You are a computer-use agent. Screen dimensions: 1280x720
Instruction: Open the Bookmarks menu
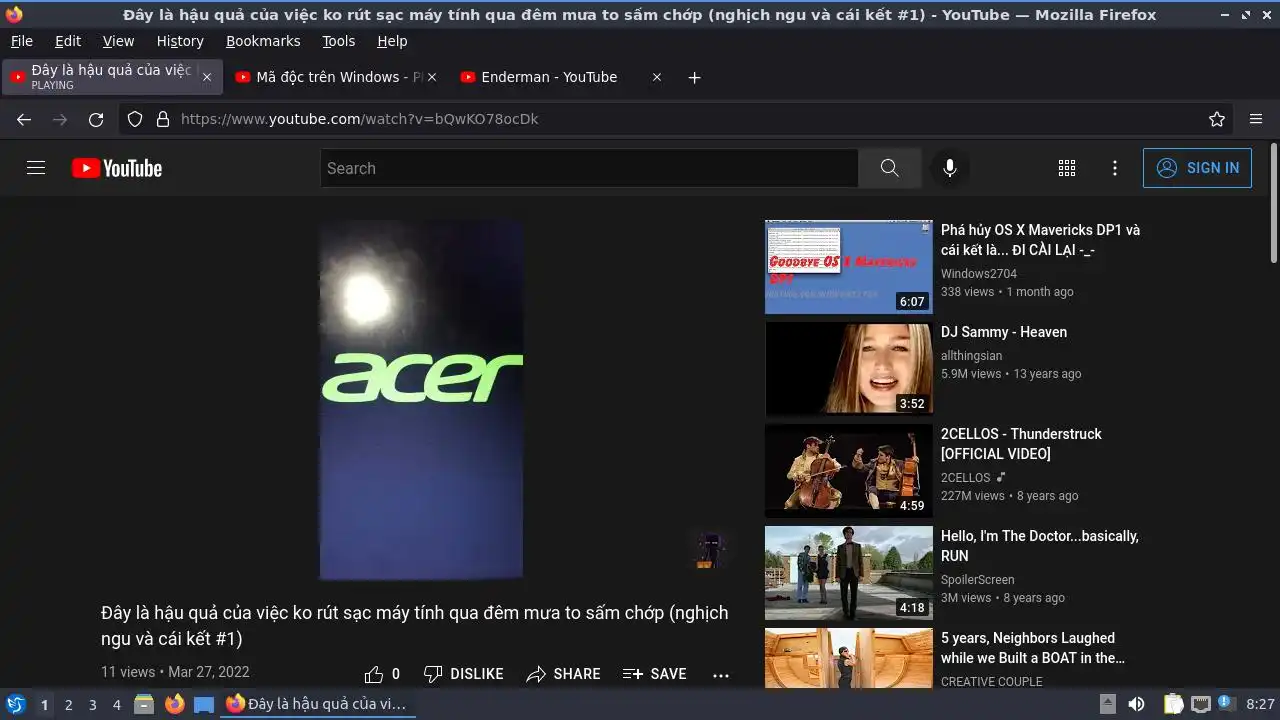263,41
